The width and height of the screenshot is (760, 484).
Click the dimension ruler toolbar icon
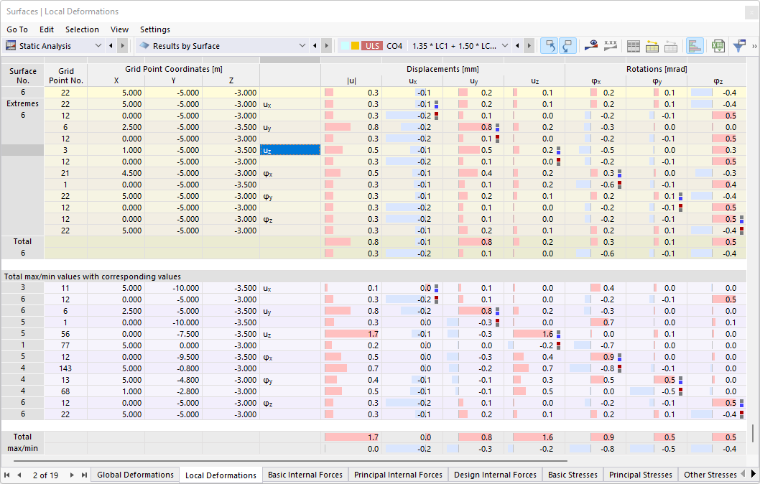click(x=610, y=46)
